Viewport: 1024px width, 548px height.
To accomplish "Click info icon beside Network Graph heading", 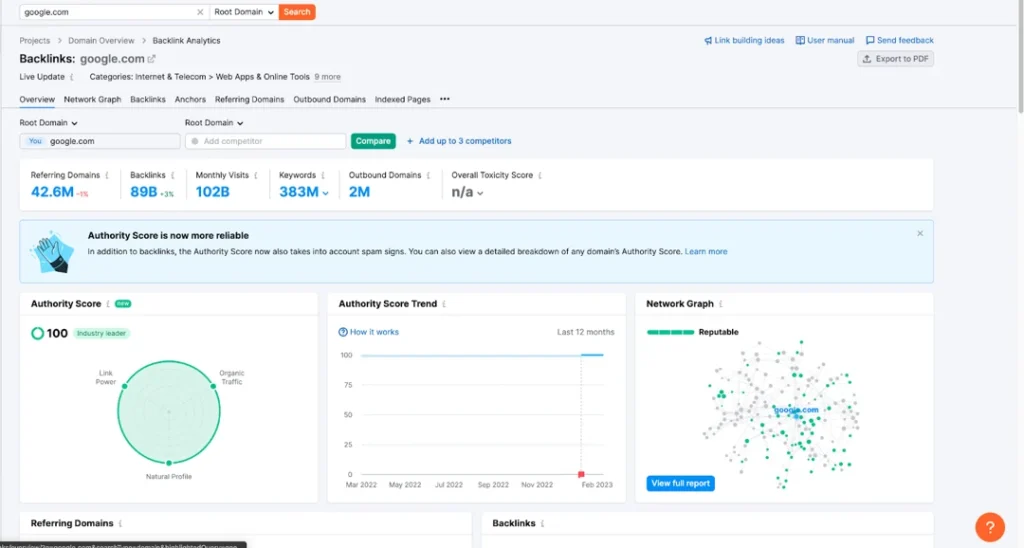I will point(721,304).
